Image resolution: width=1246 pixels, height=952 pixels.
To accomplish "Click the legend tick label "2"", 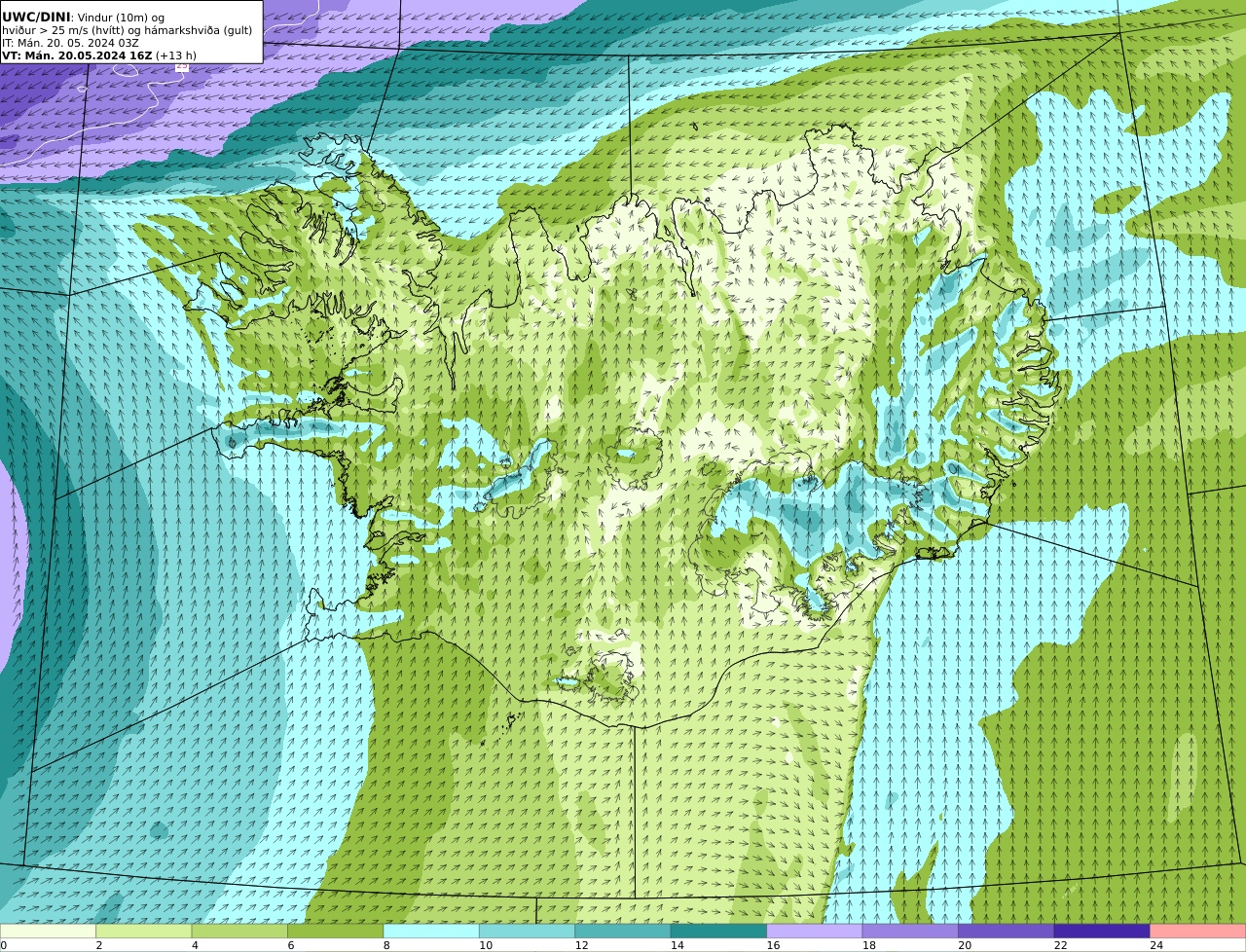I will click(99, 945).
